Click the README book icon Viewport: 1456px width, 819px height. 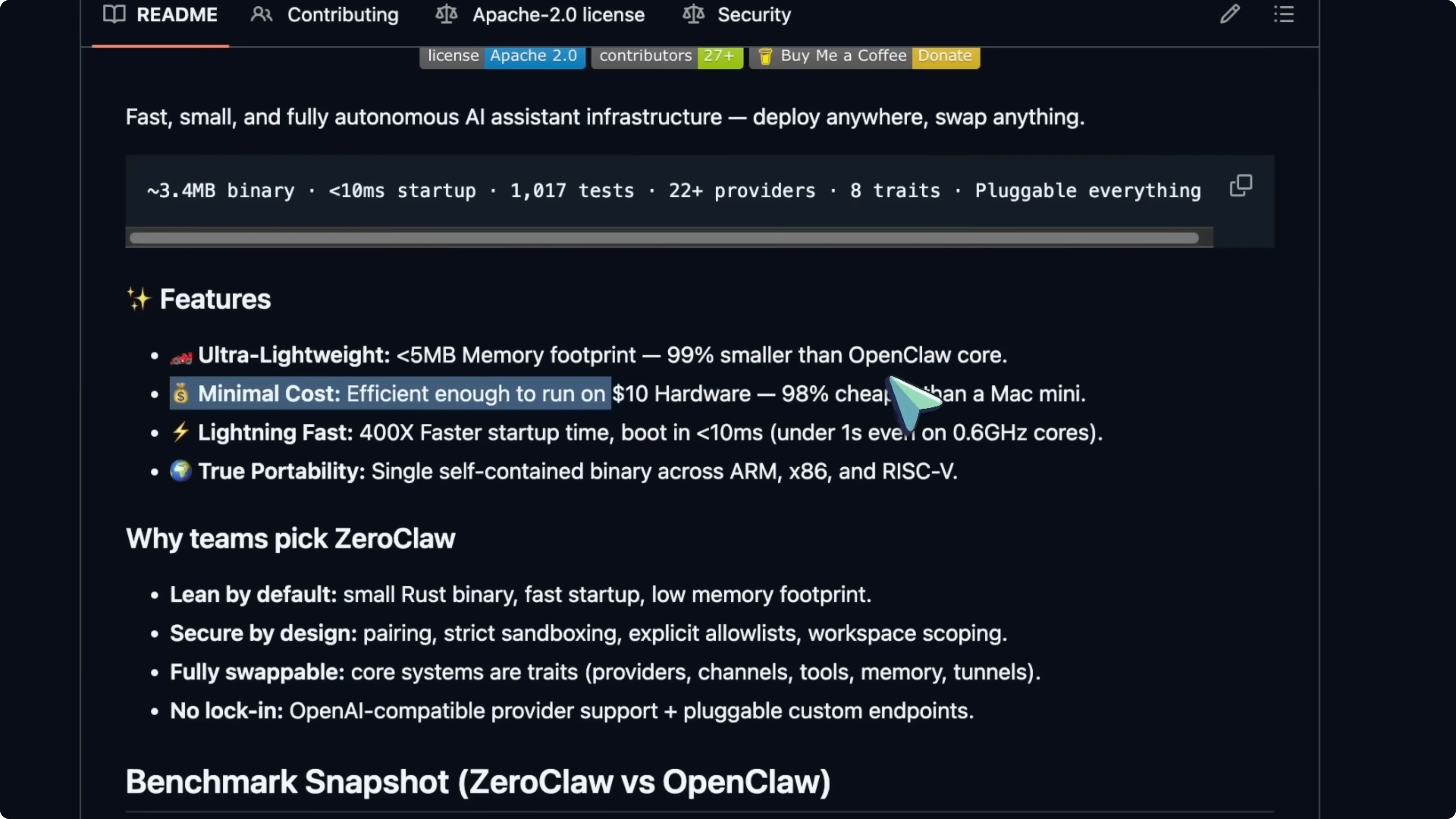(x=114, y=14)
